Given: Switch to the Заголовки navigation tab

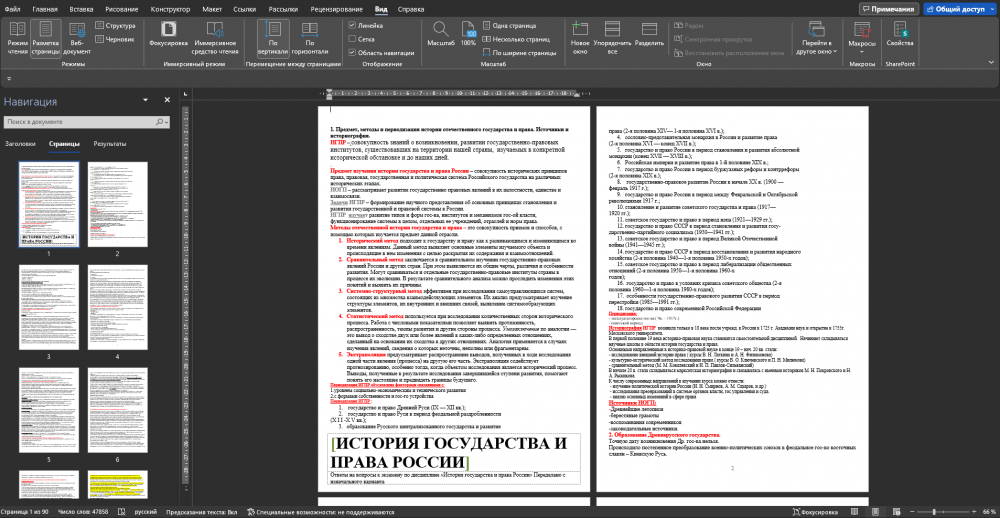Looking at the screenshot, I should [21, 144].
